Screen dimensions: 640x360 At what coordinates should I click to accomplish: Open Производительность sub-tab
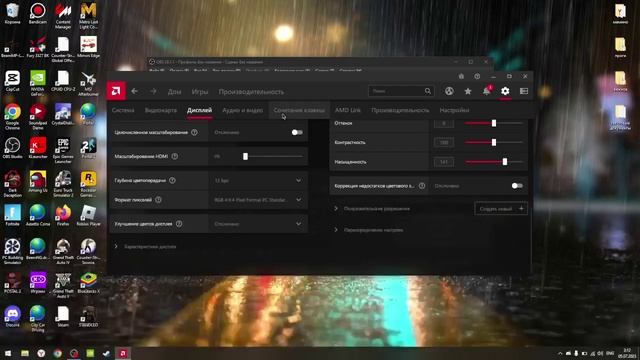tap(400, 110)
